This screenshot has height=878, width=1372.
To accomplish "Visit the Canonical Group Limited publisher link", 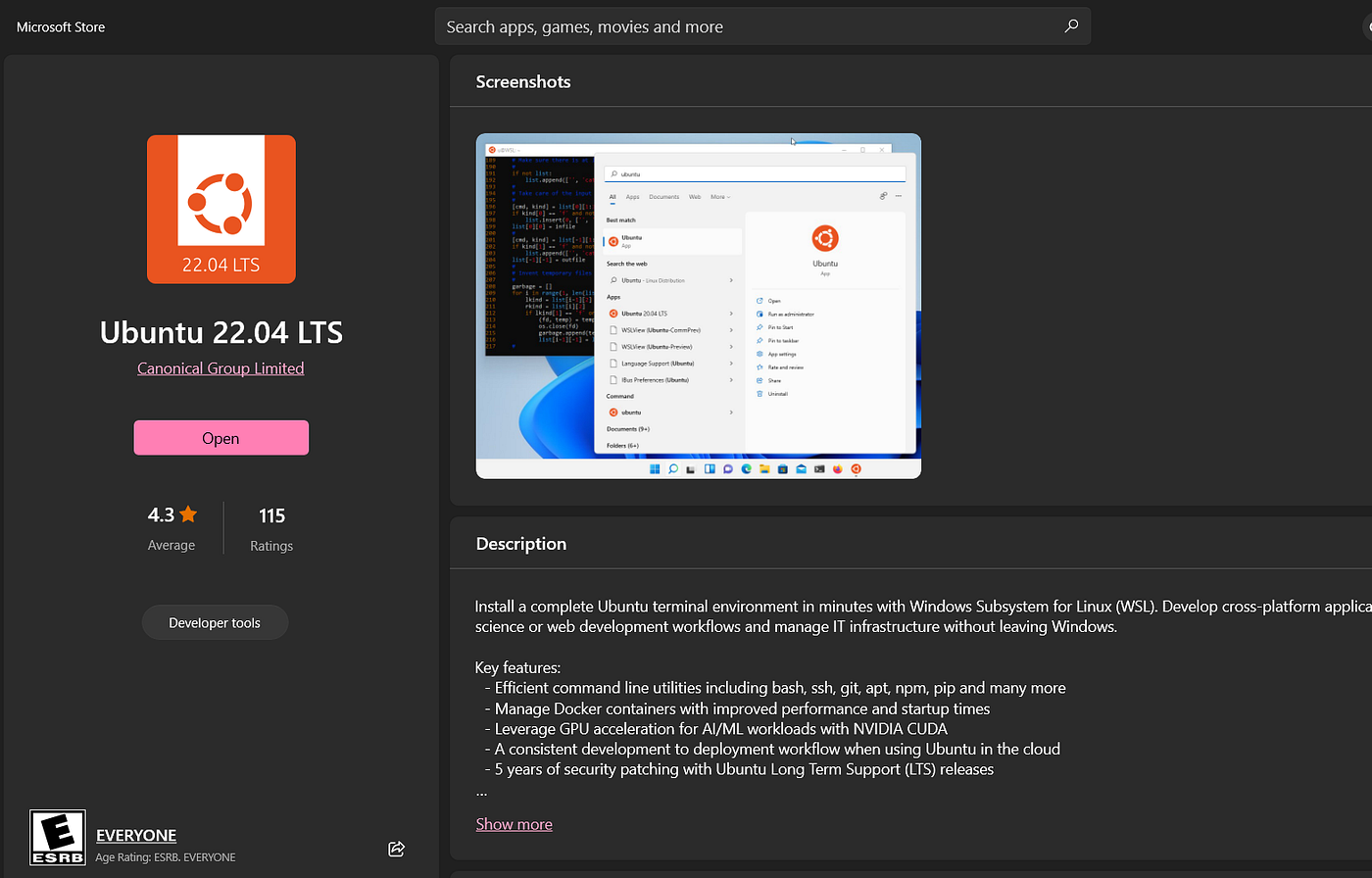I will coord(220,368).
